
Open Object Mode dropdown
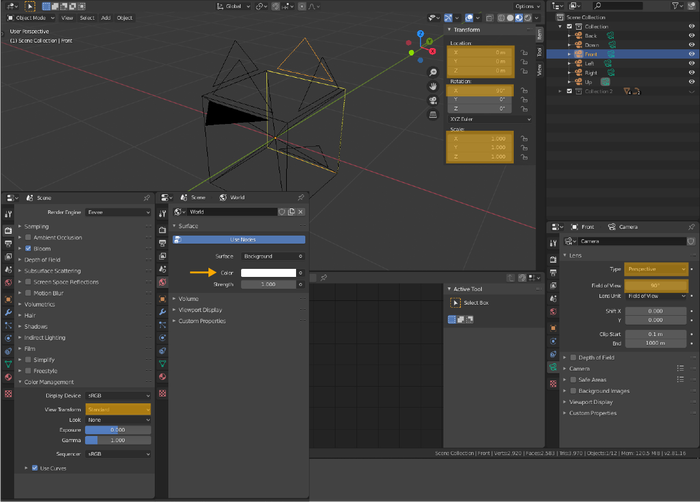(x=31, y=18)
